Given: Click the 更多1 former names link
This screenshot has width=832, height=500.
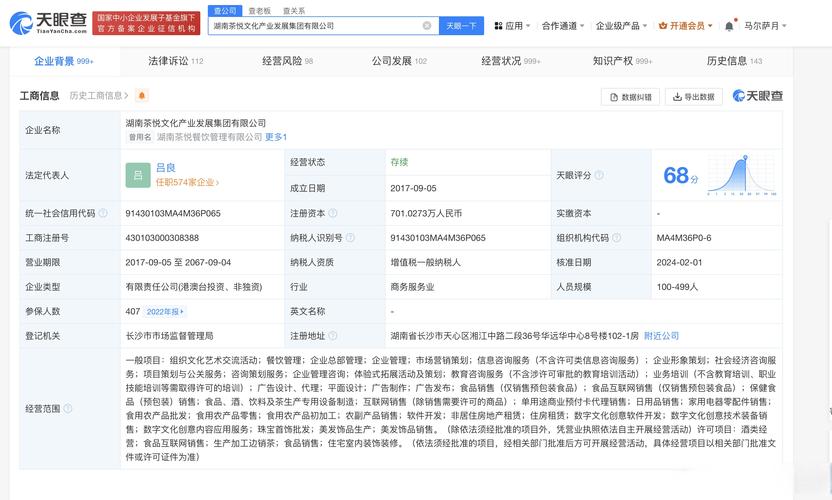Looking at the screenshot, I should (276, 137).
